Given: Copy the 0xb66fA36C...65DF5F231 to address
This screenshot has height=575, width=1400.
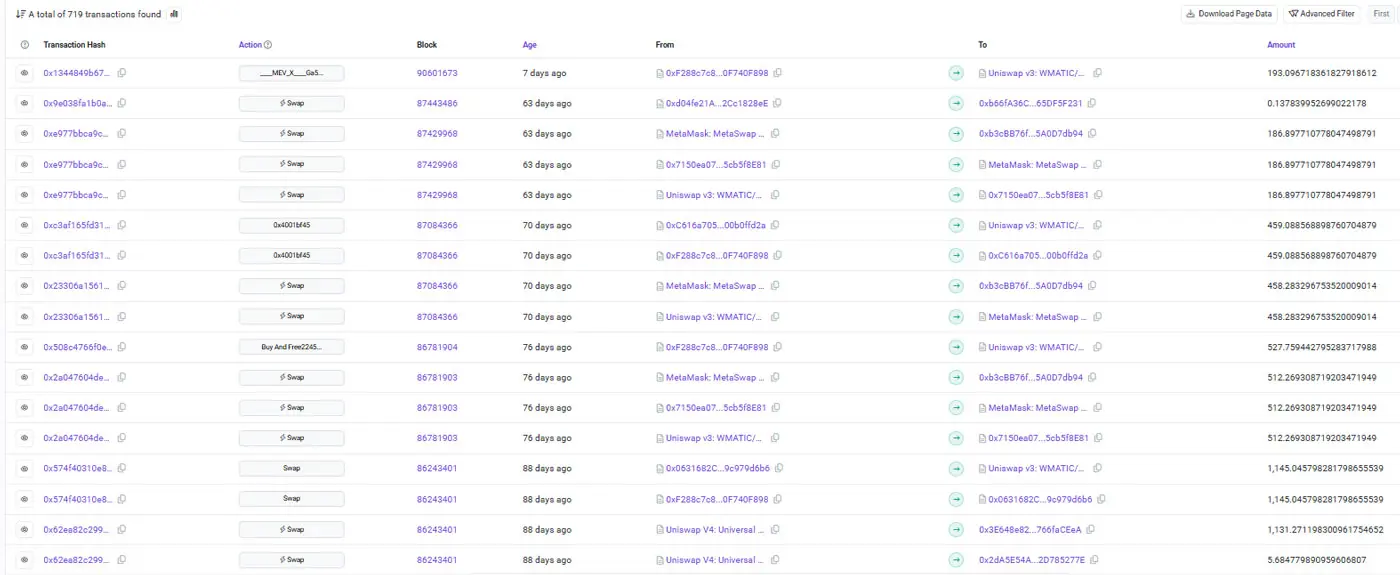Looking at the screenshot, I should (x=1092, y=103).
